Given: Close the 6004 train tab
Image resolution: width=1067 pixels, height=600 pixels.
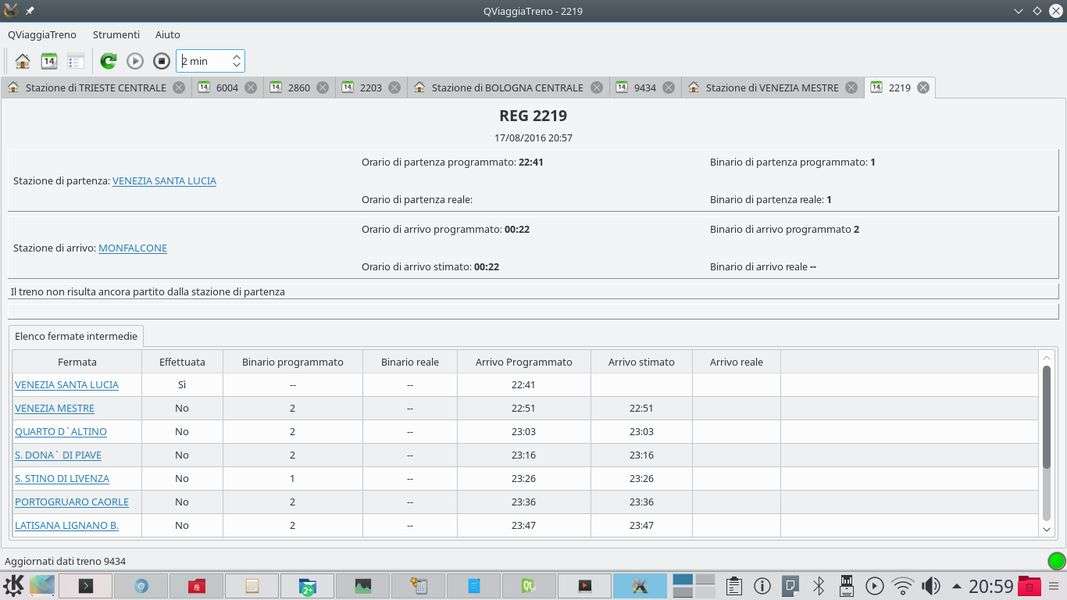Looking at the screenshot, I should [x=251, y=88].
